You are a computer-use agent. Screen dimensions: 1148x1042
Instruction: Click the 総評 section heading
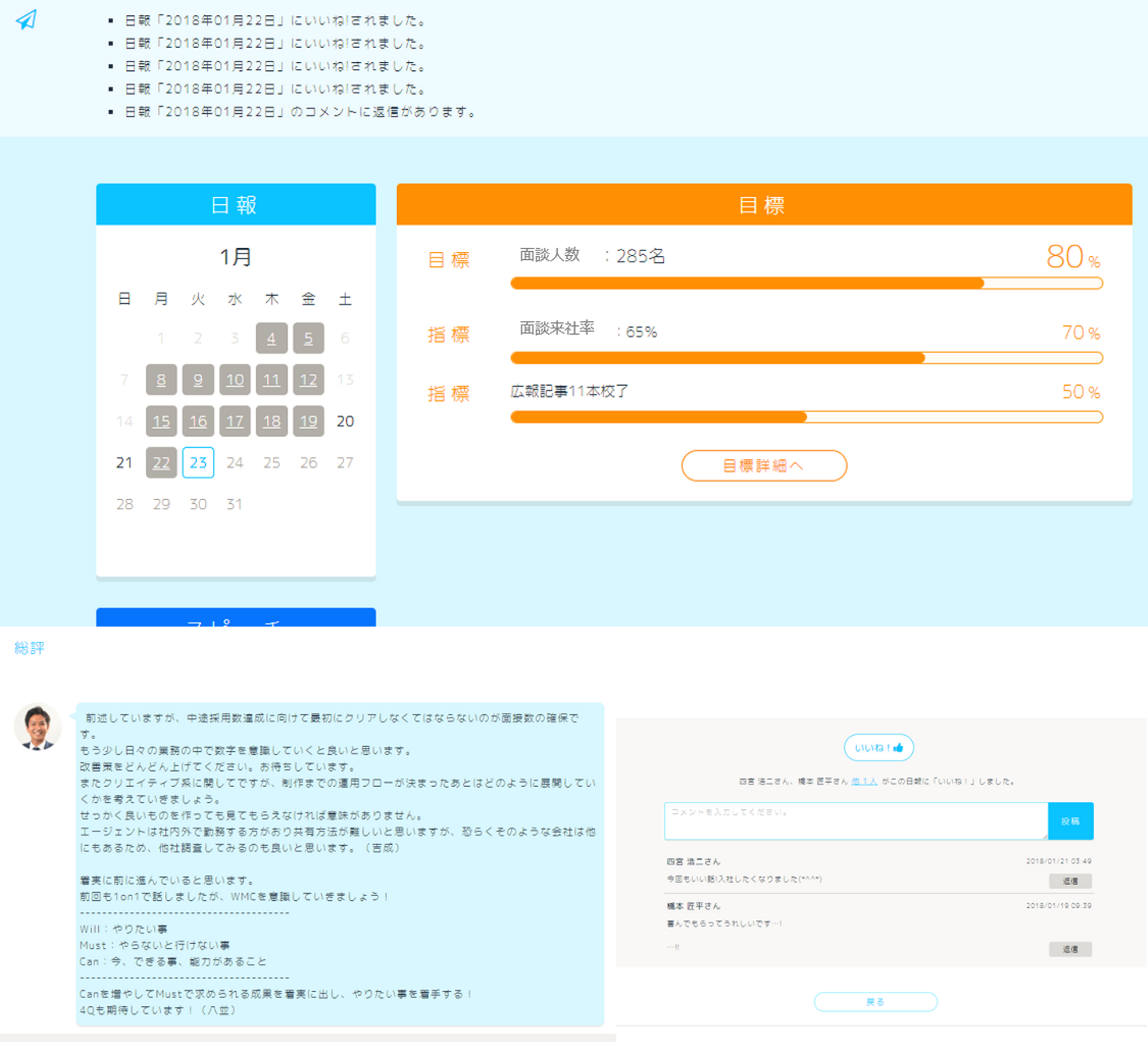[x=29, y=648]
